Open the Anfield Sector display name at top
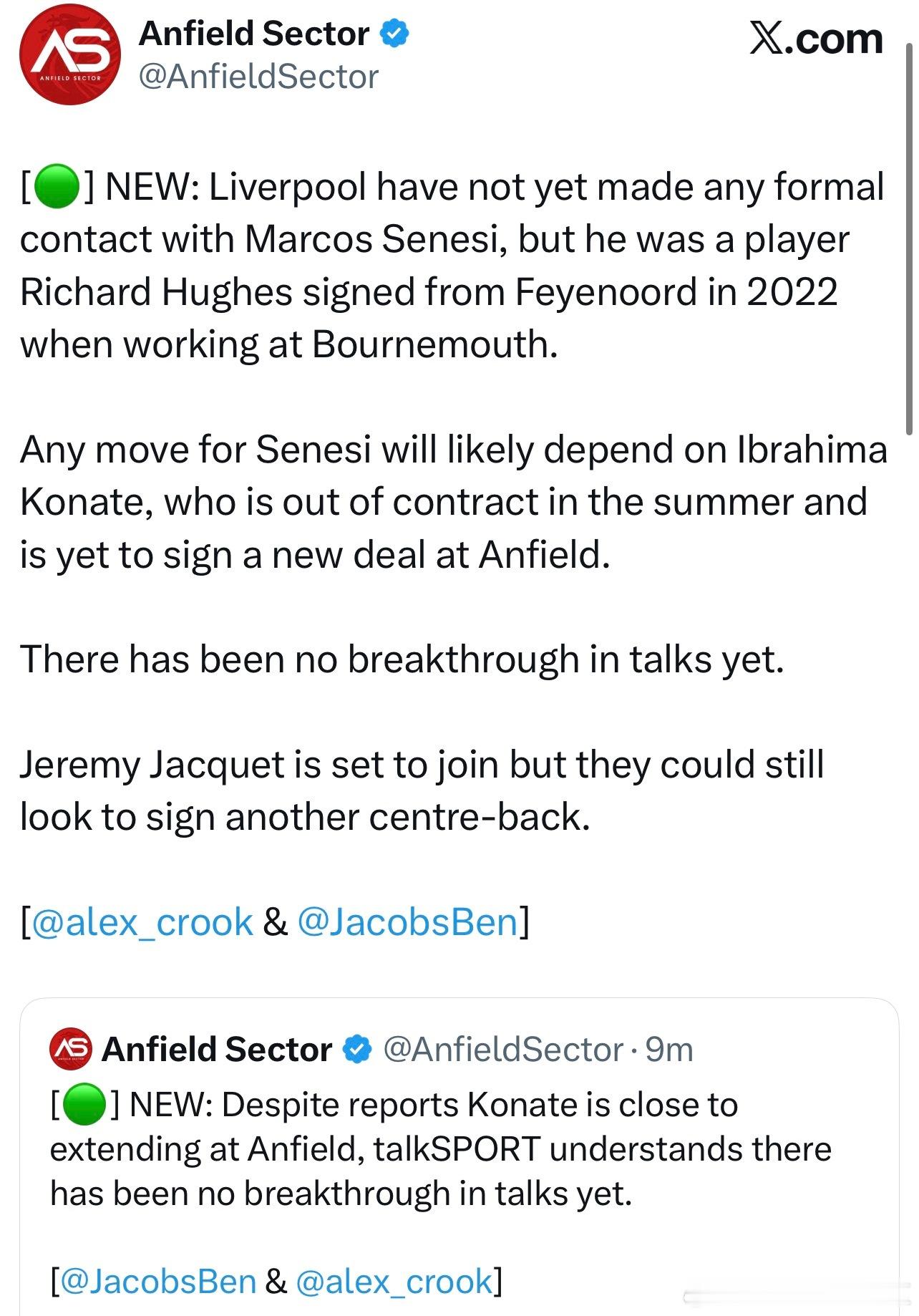 point(254,34)
